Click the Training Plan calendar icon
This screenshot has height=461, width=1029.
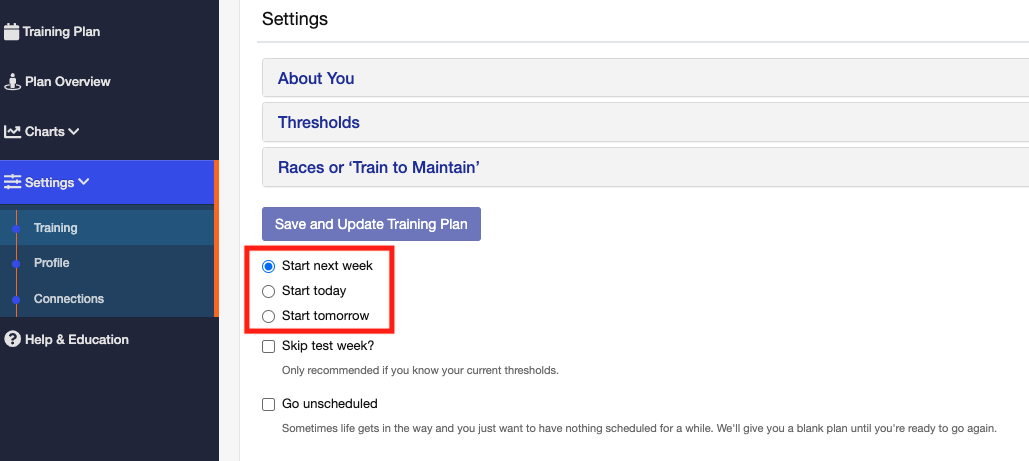11,32
